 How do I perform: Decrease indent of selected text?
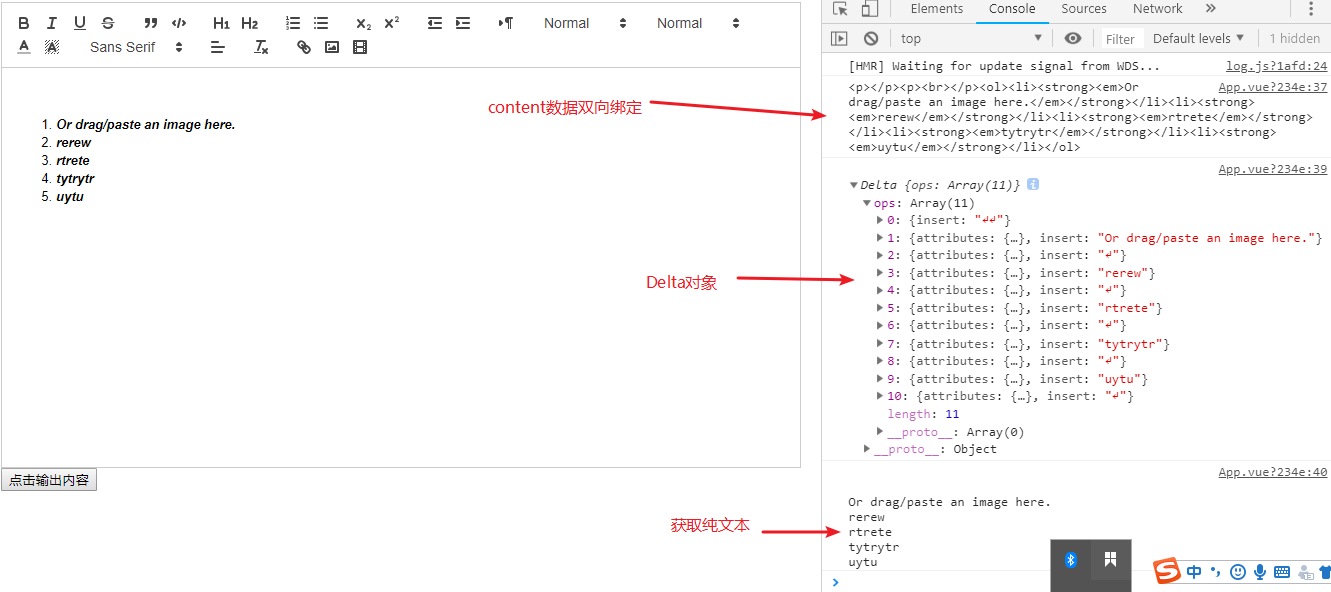435,23
